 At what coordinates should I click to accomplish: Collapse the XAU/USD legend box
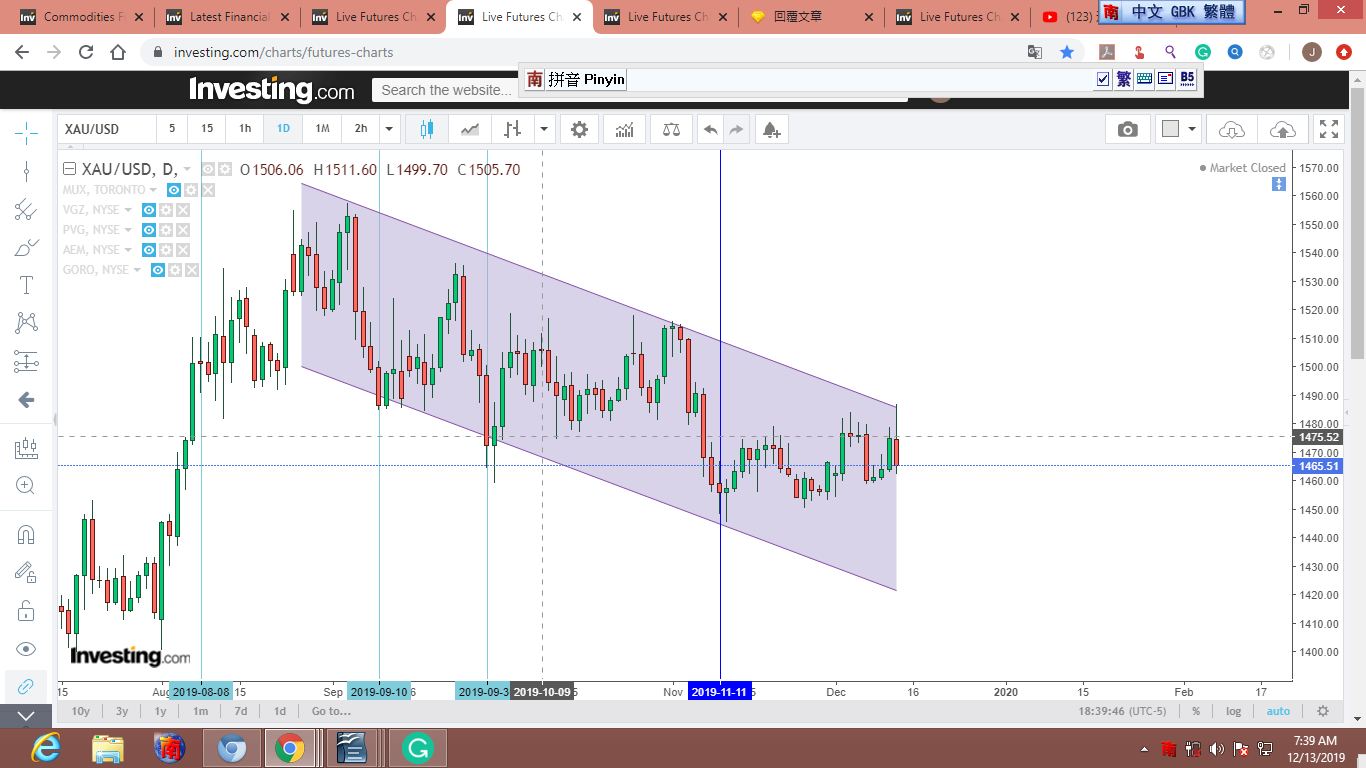tap(69, 169)
